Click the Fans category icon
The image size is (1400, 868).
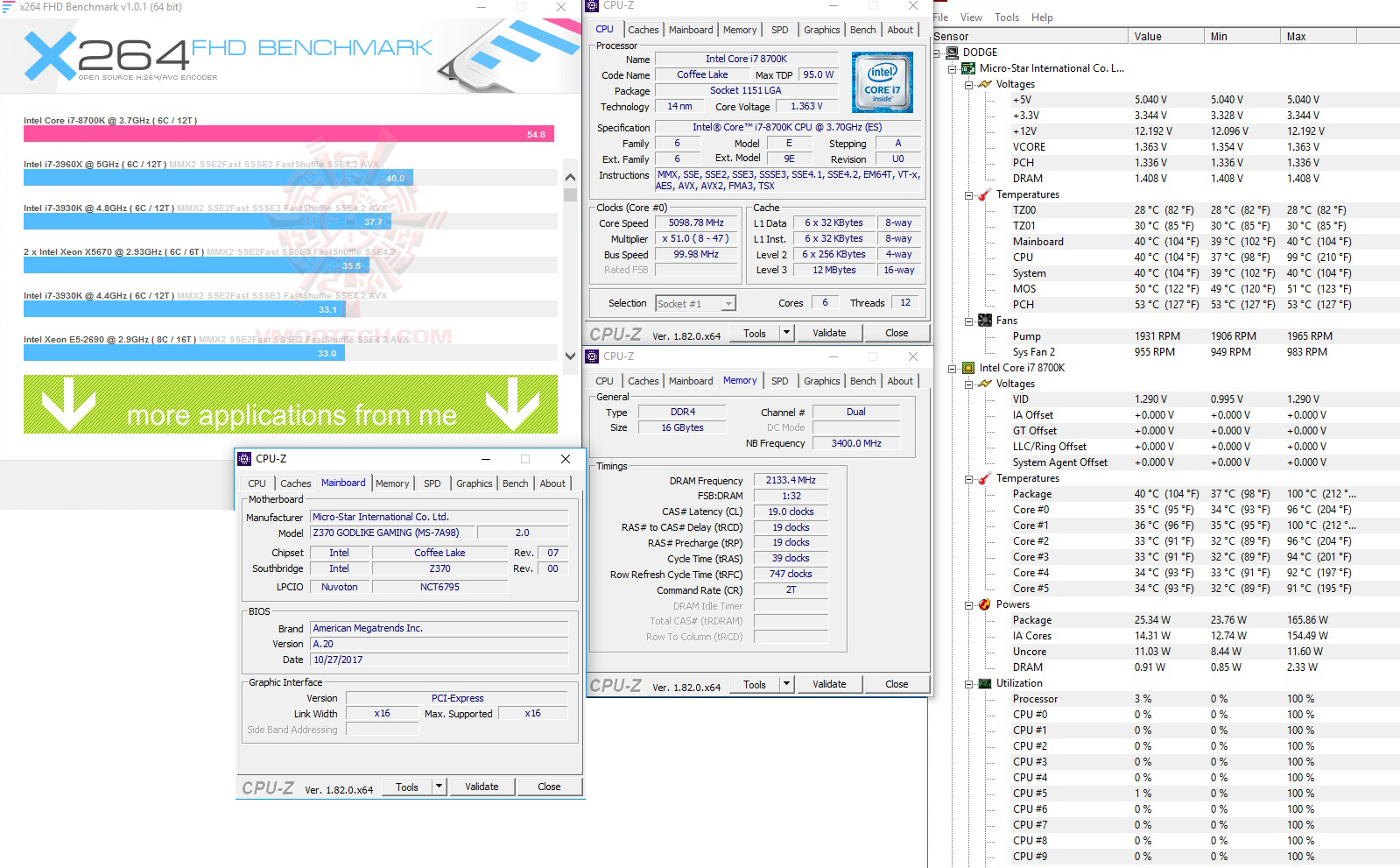[x=984, y=321]
